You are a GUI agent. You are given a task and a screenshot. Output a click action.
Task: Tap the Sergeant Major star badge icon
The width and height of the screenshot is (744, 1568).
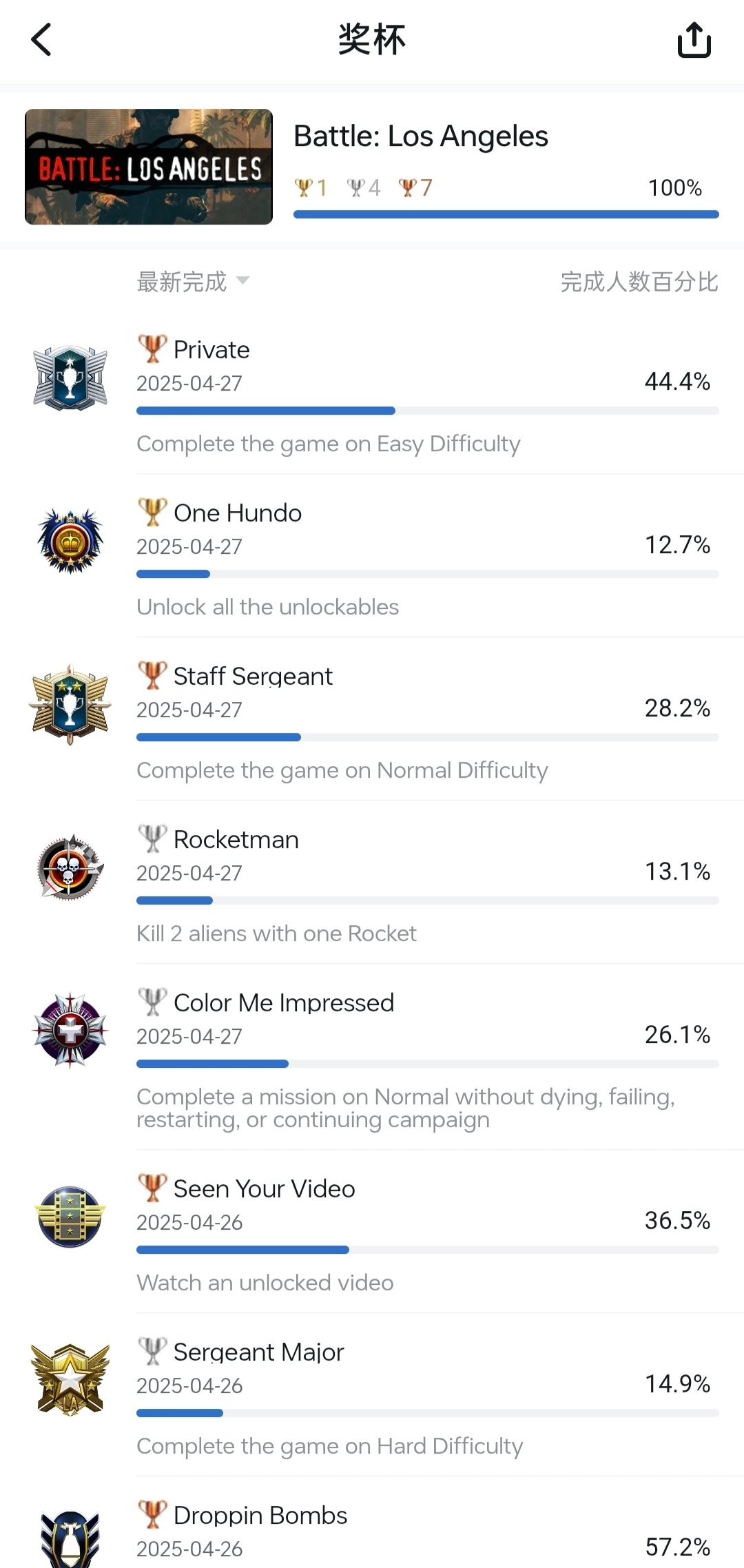pyautogui.click(x=70, y=1380)
